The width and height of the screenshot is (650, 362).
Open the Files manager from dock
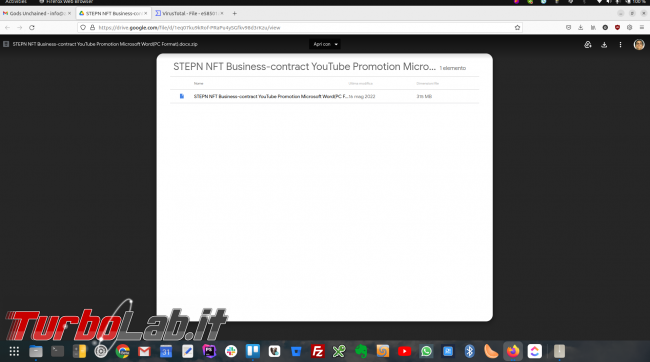click(36, 352)
